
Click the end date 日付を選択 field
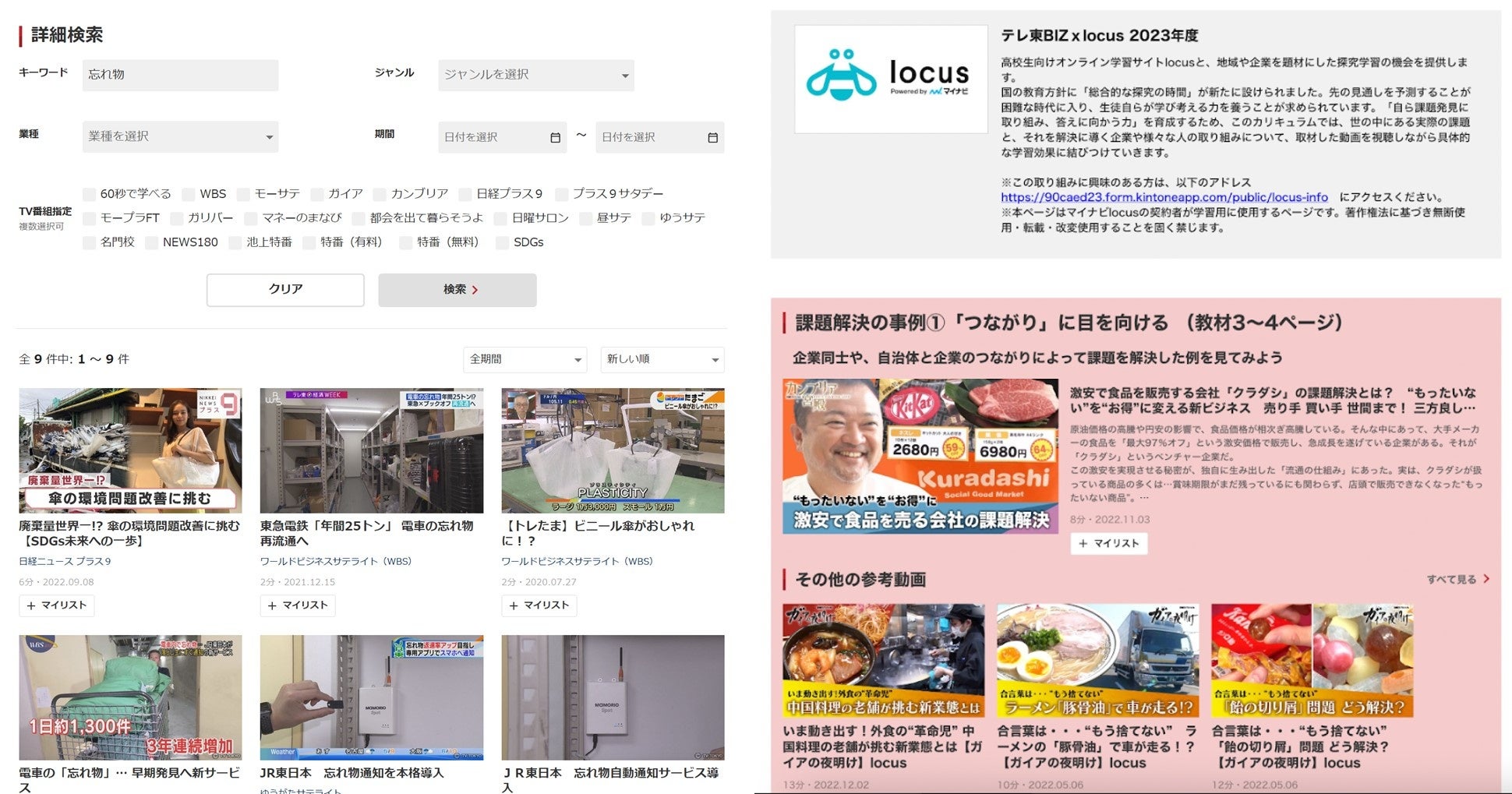coord(660,137)
